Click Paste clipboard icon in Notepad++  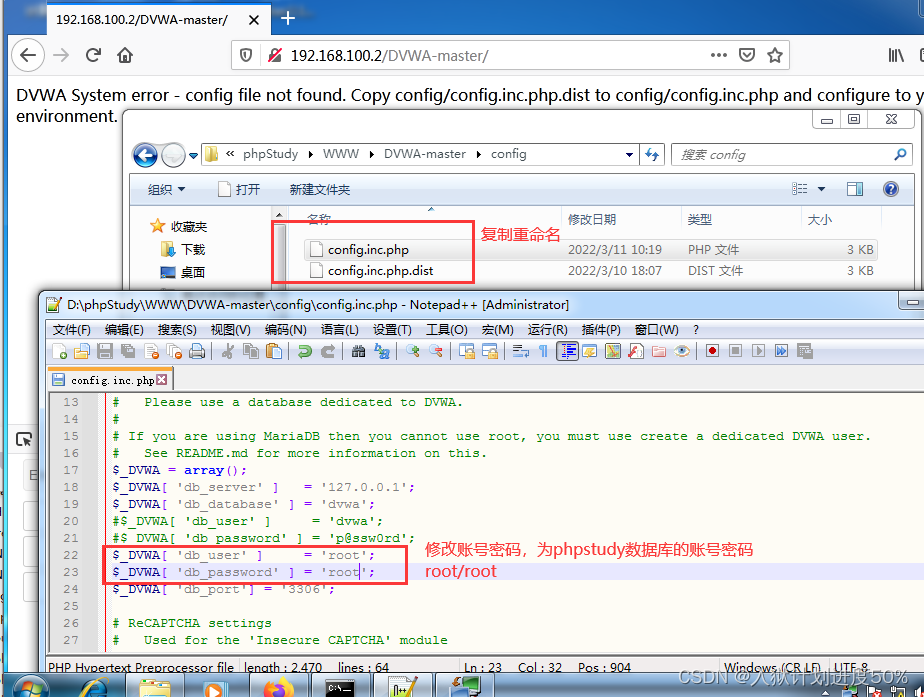(x=274, y=351)
